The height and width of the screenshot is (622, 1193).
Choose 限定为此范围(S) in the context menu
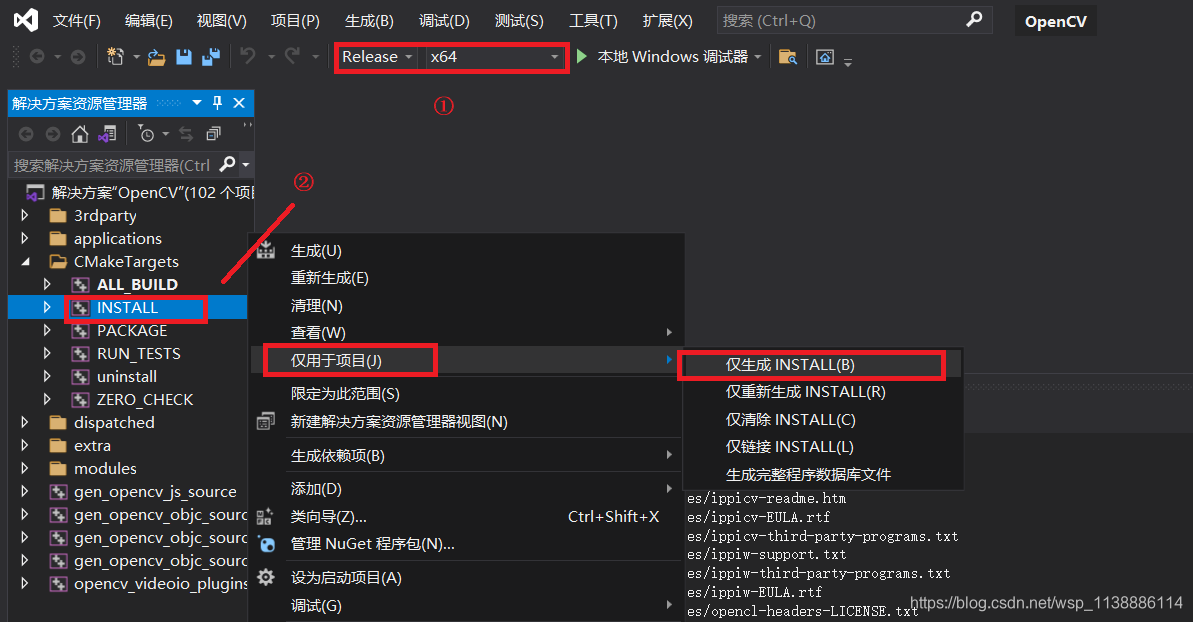click(466, 394)
